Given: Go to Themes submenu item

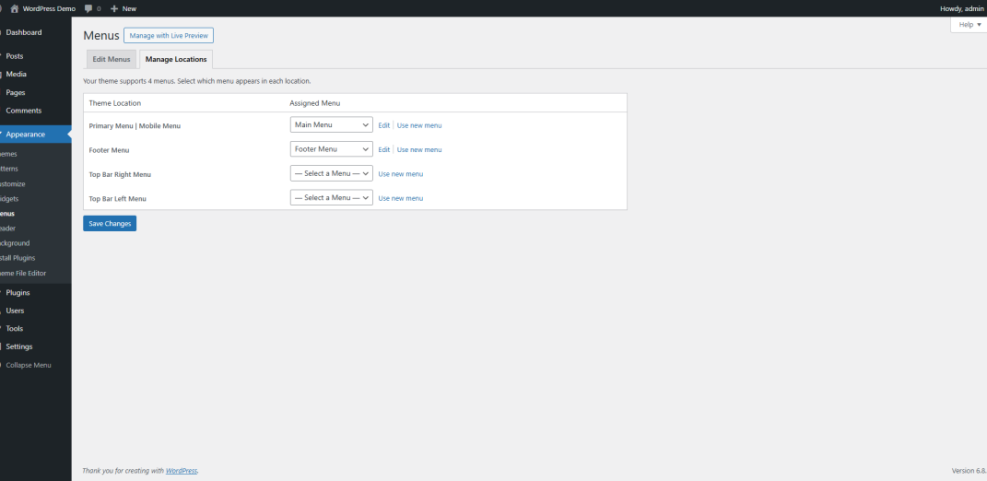Looking at the screenshot, I should (x=9, y=154).
